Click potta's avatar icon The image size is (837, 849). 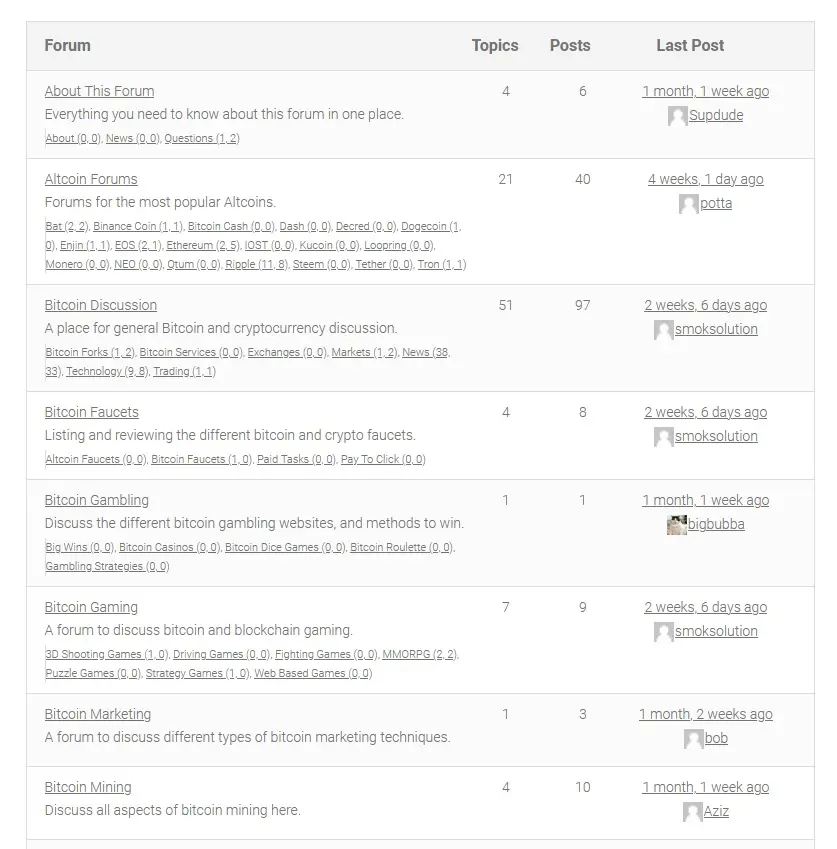tap(689, 204)
